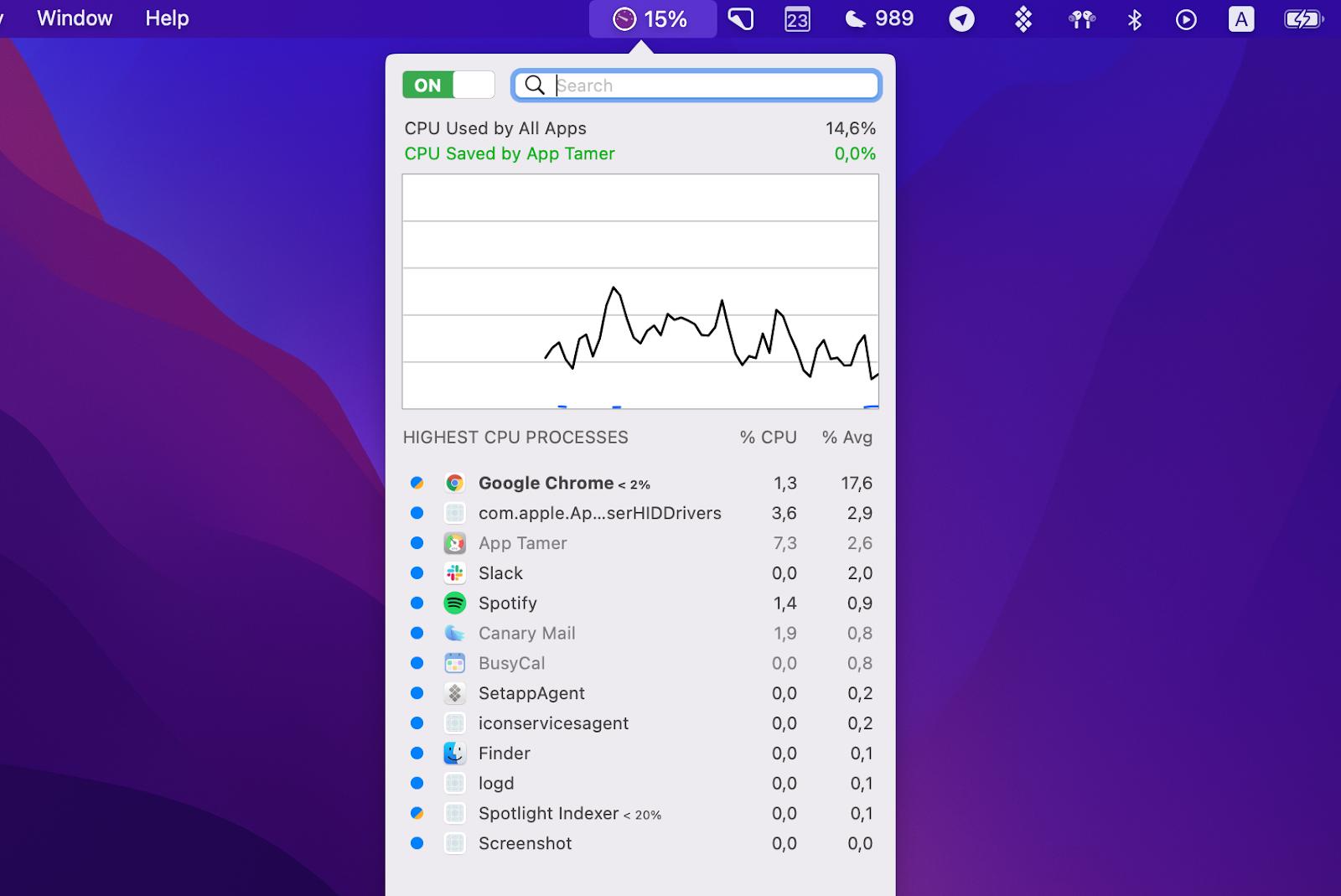This screenshot has width=1341, height=896.
Task: Sort by the % CPU column header
Action: [768, 438]
